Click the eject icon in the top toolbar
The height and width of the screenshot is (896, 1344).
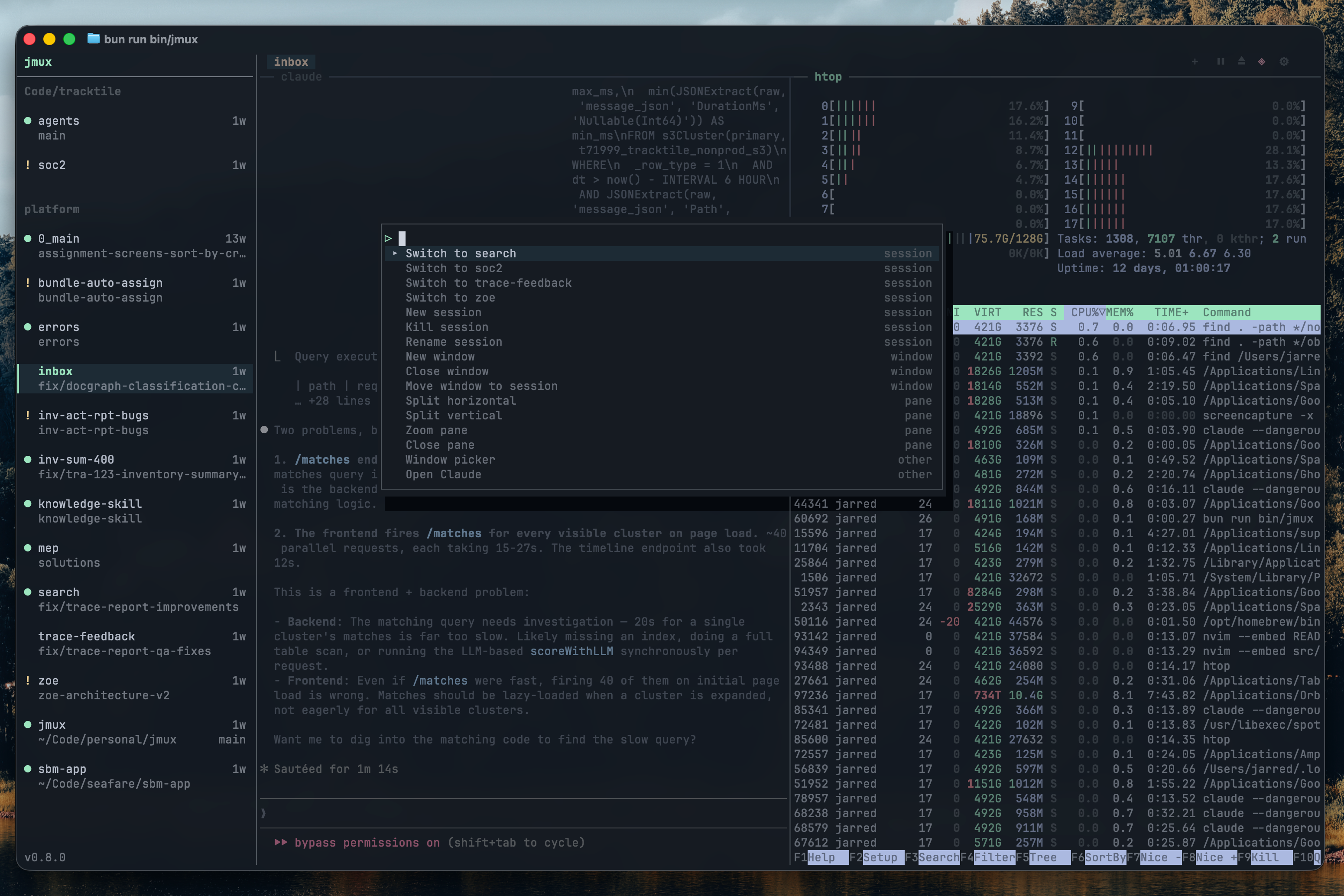[1241, 62]
